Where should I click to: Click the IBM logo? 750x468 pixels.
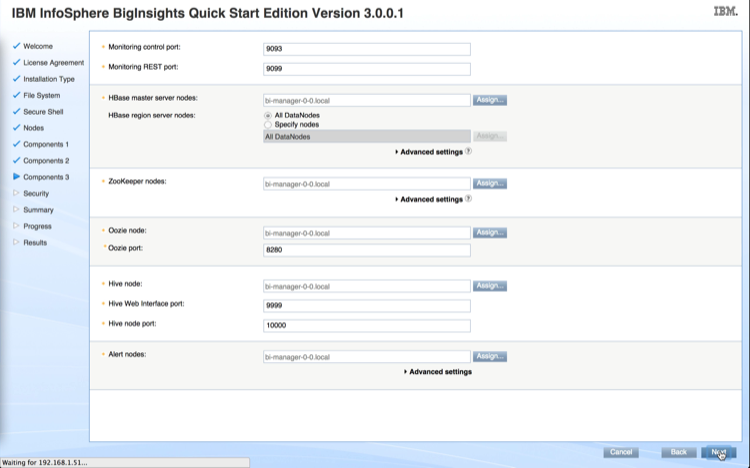[726, 11]
